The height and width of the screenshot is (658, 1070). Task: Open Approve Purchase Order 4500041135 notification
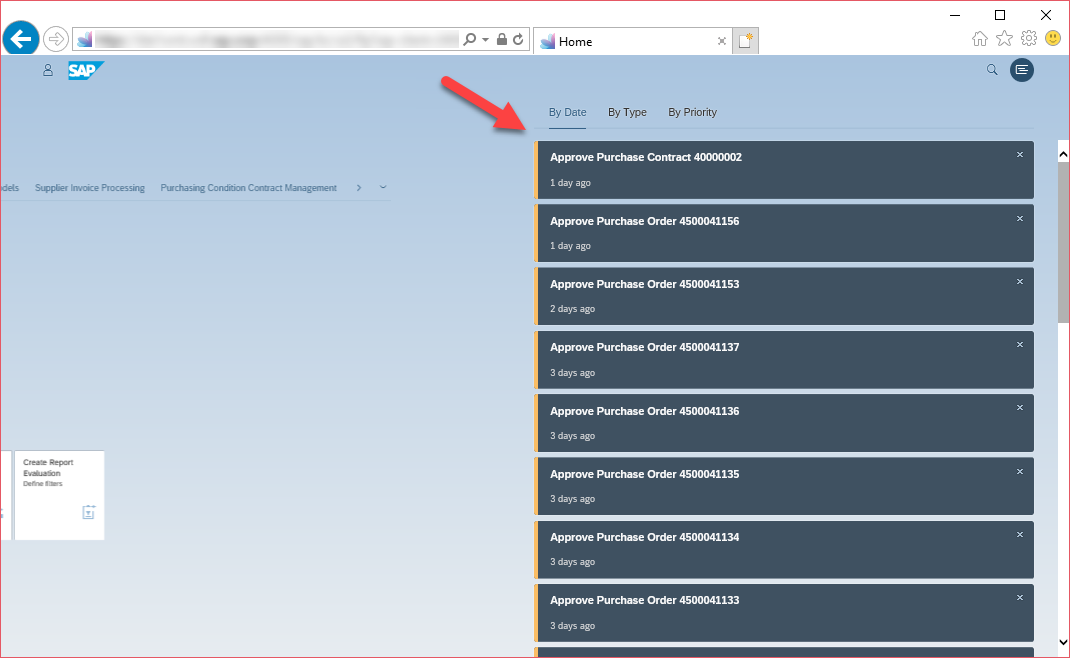click(x=784, y=486)
